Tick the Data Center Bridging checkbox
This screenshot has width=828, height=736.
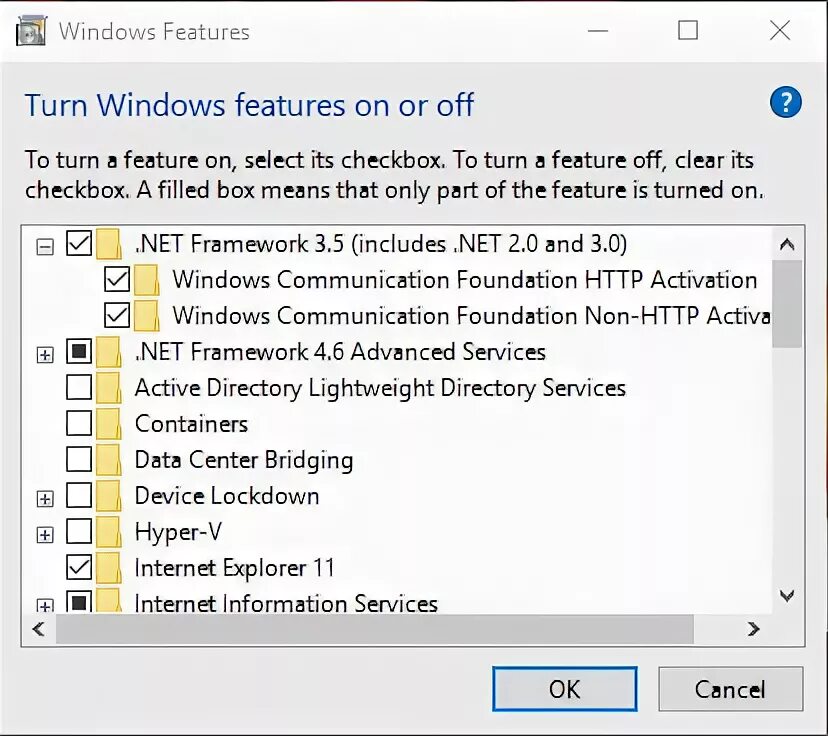[78, 460]
